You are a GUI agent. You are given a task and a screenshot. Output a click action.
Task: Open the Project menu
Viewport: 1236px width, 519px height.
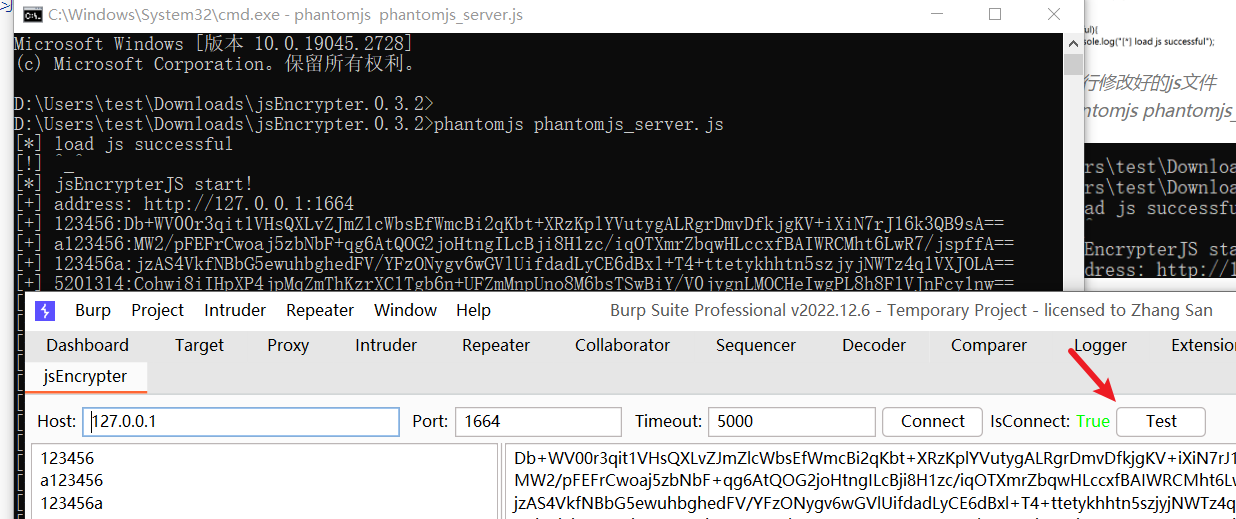(158, 310)
